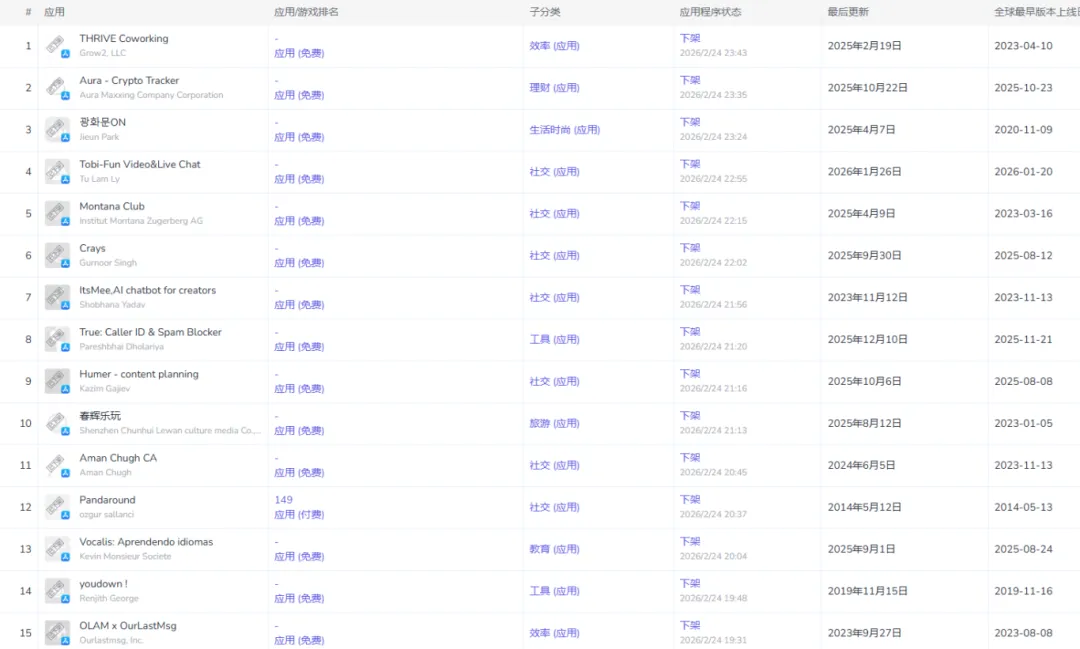The width and height of the screenshot is (1080, 649).
Task: Select the 应用 column header
Action: point(54,12)
